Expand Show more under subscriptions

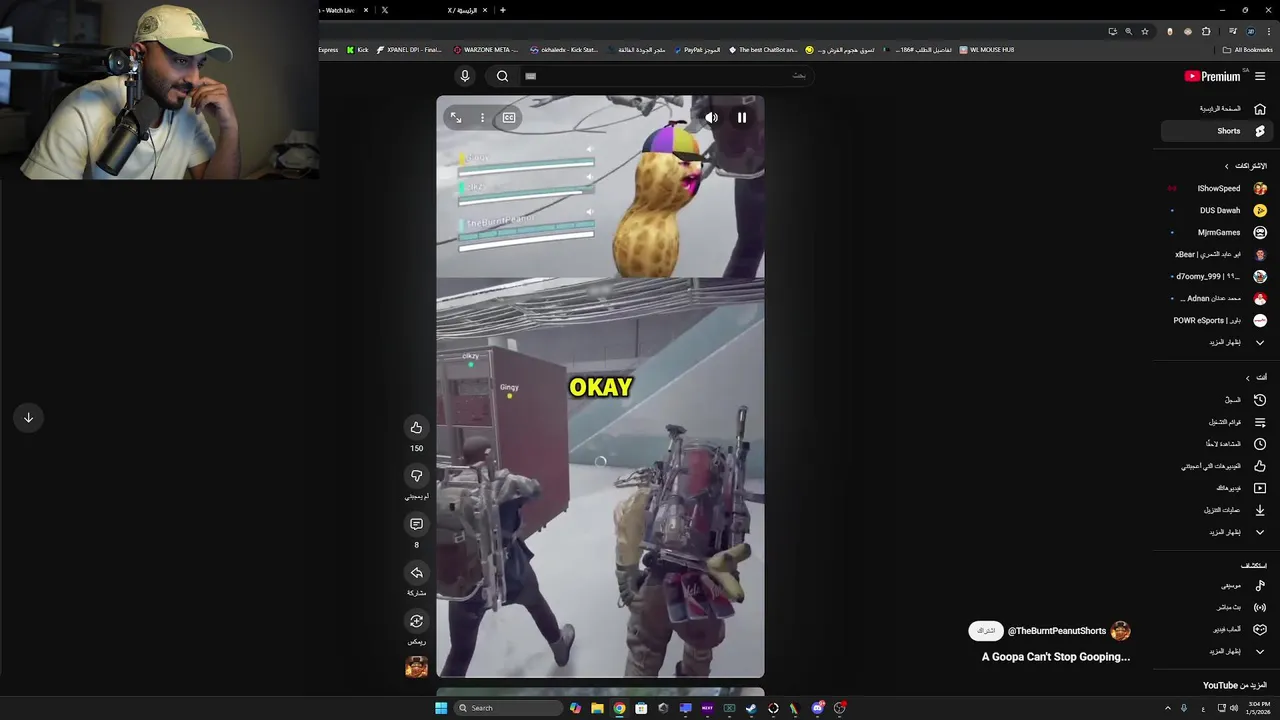pyautogui.click(x=1217, y=342)
